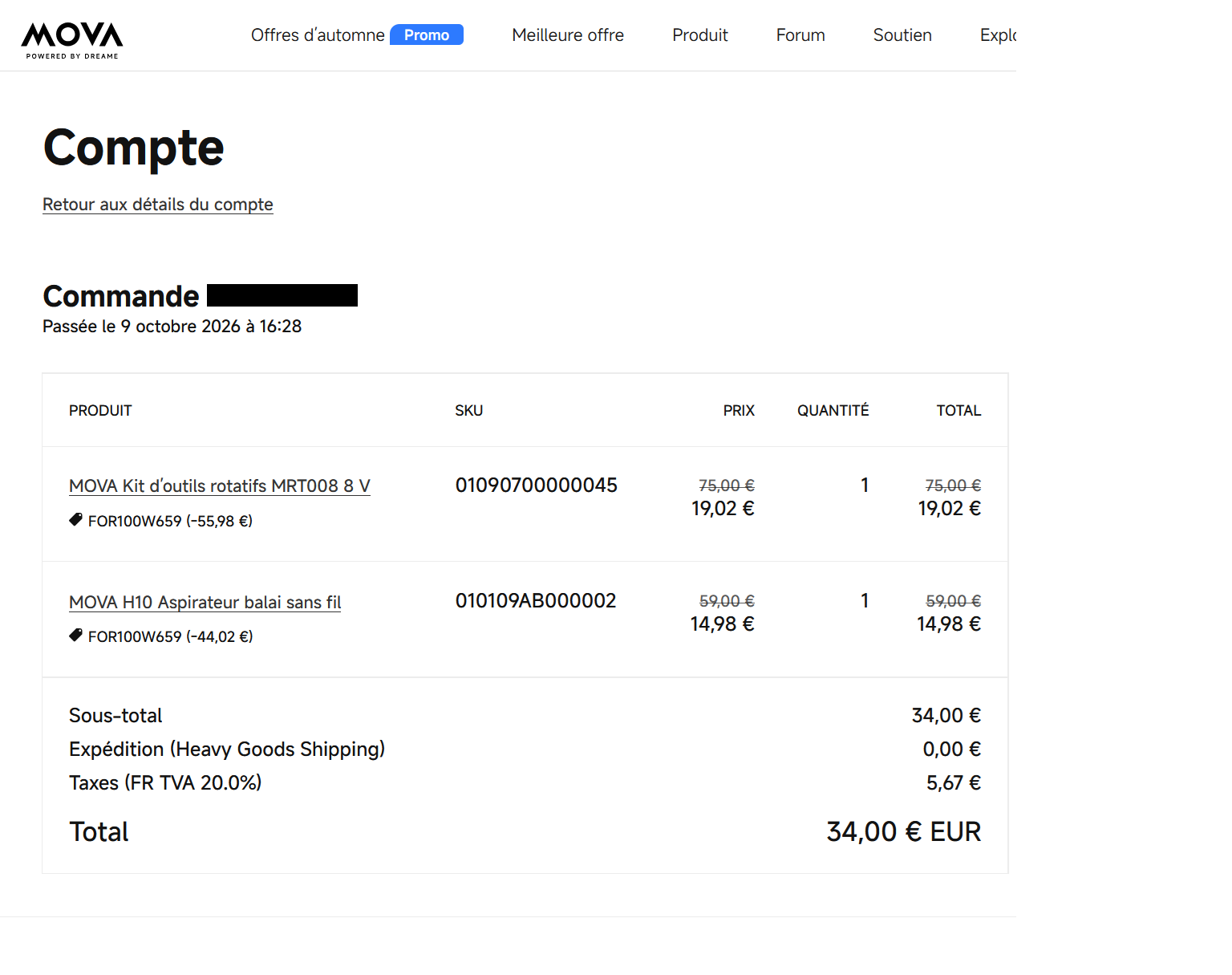Go to the Forum page
1232x975 pixels.
800,35
